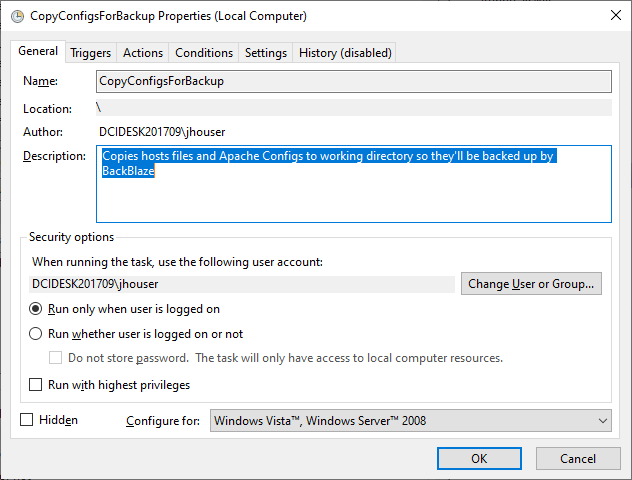
Task: Close the CopyConfigsForBackup Properties dialog
Action: 615,16
